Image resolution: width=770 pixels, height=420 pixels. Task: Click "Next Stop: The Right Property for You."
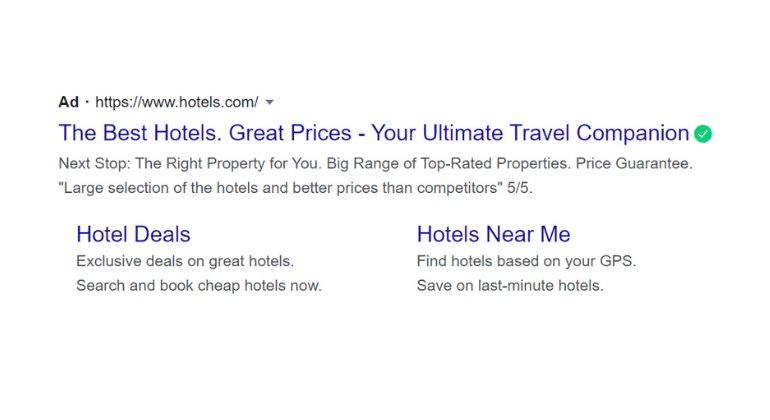click(190, 163)
